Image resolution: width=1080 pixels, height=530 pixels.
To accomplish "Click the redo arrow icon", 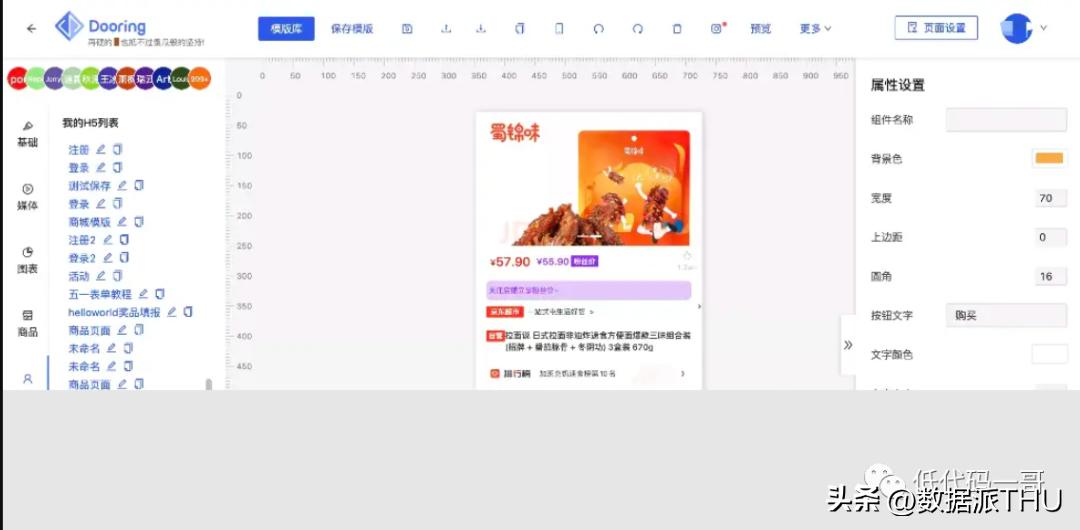I will pos(638,28).
